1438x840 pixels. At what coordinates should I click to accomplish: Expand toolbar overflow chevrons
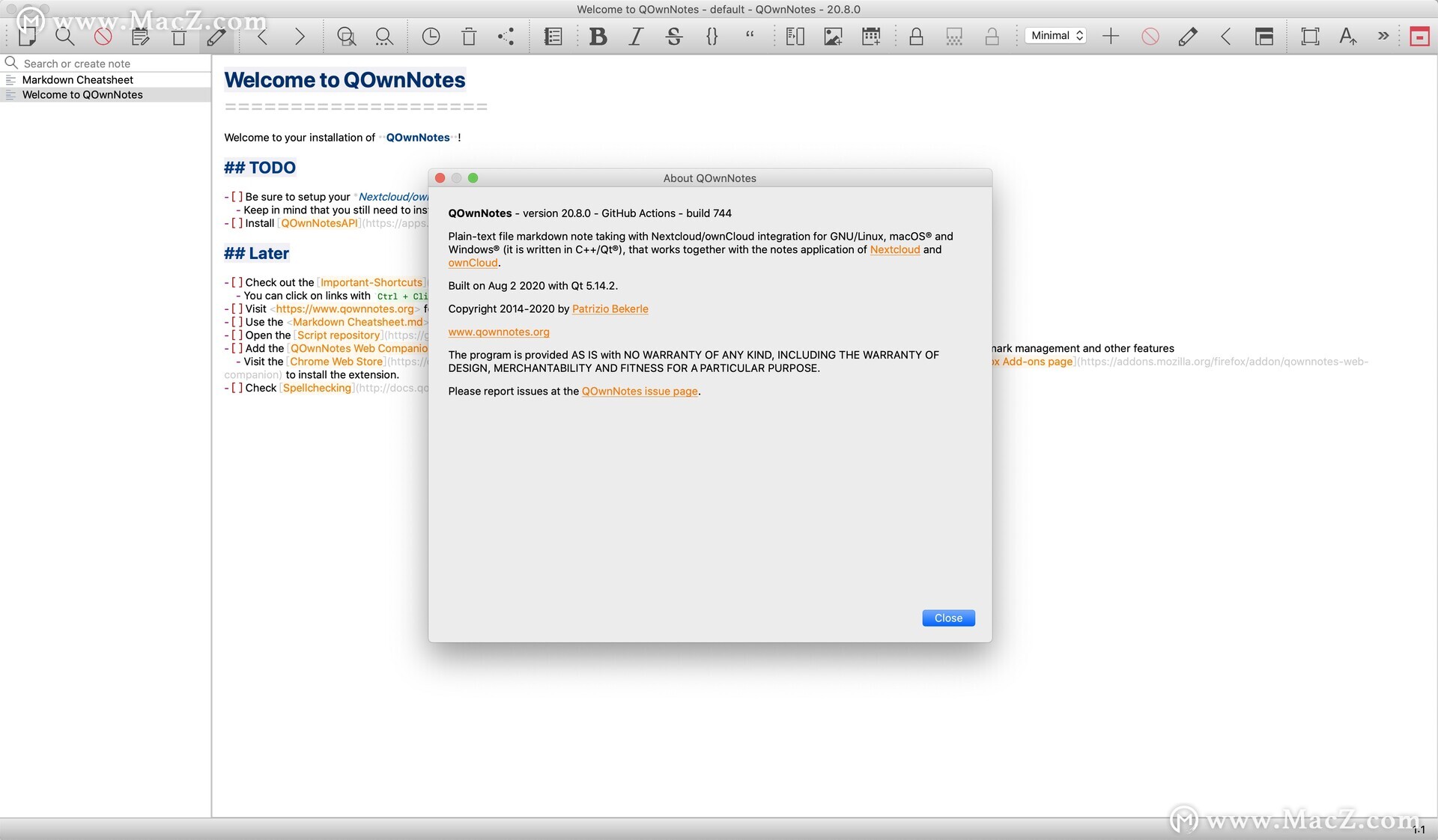pyautogui.click(x=1383, y=35)
